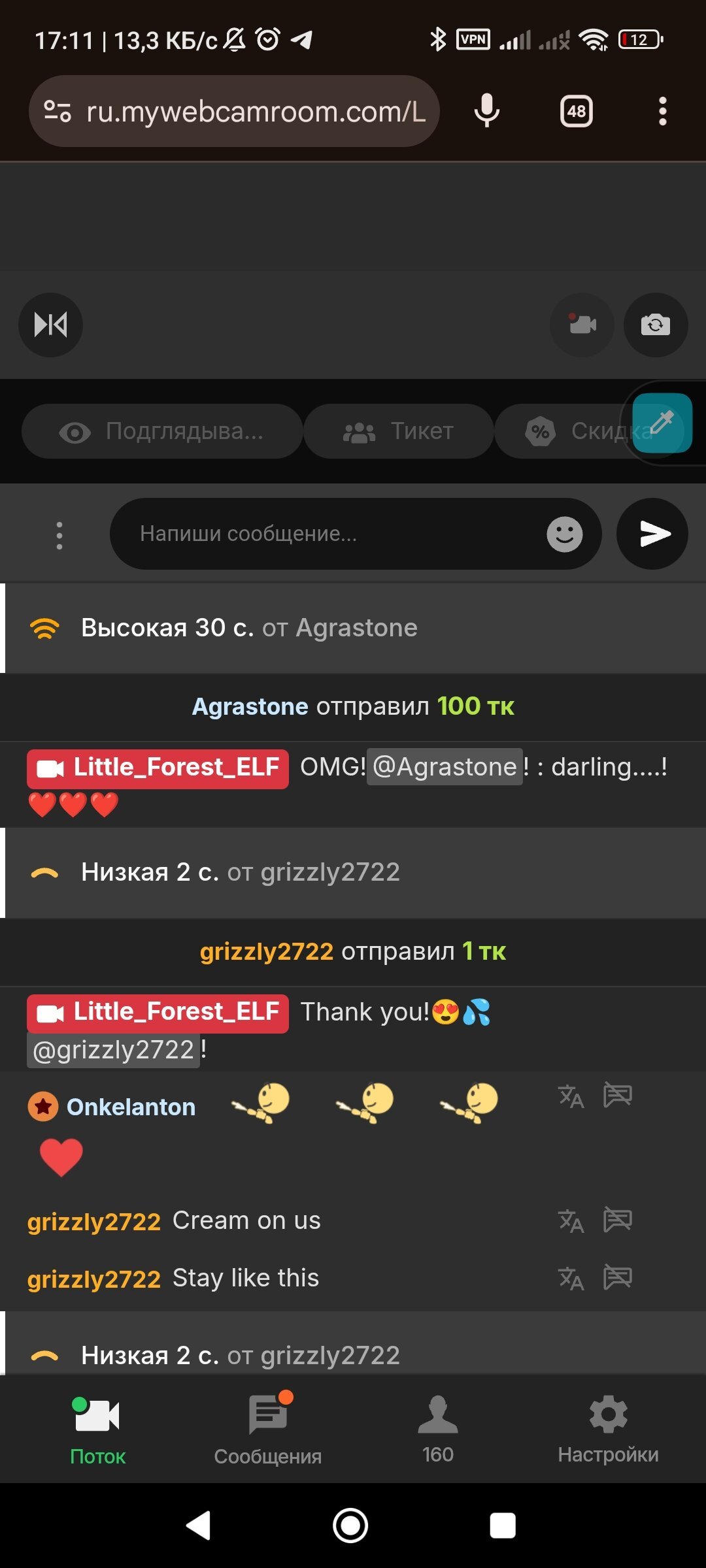This screenshot has height=1568, width=706.
Task: Open the Настройки tab
Action: (608, 1429)
